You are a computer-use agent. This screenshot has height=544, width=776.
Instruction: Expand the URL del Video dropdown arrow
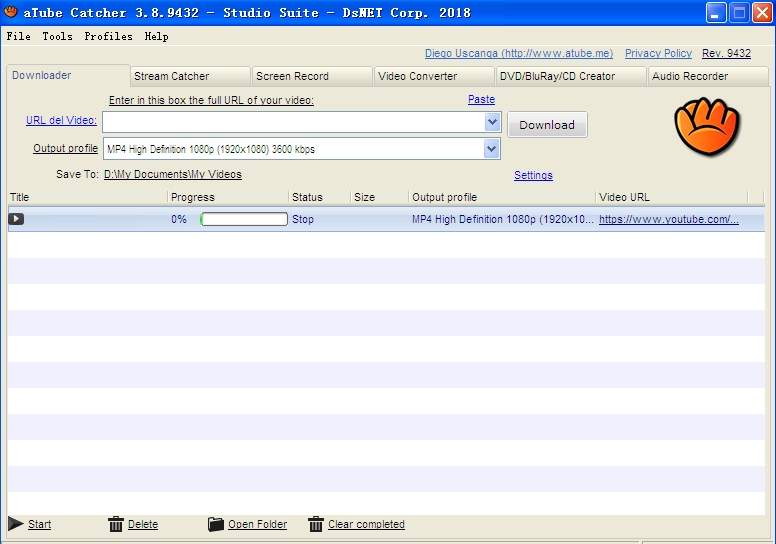tap(492, 122)
